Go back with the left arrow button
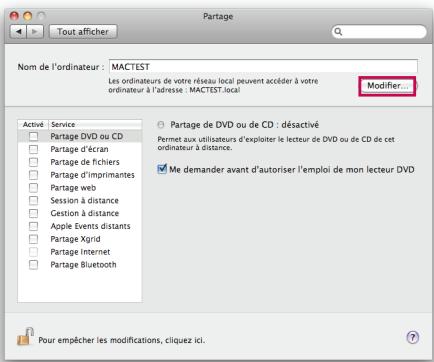This screenshot has height=362, width=434. 19,32
